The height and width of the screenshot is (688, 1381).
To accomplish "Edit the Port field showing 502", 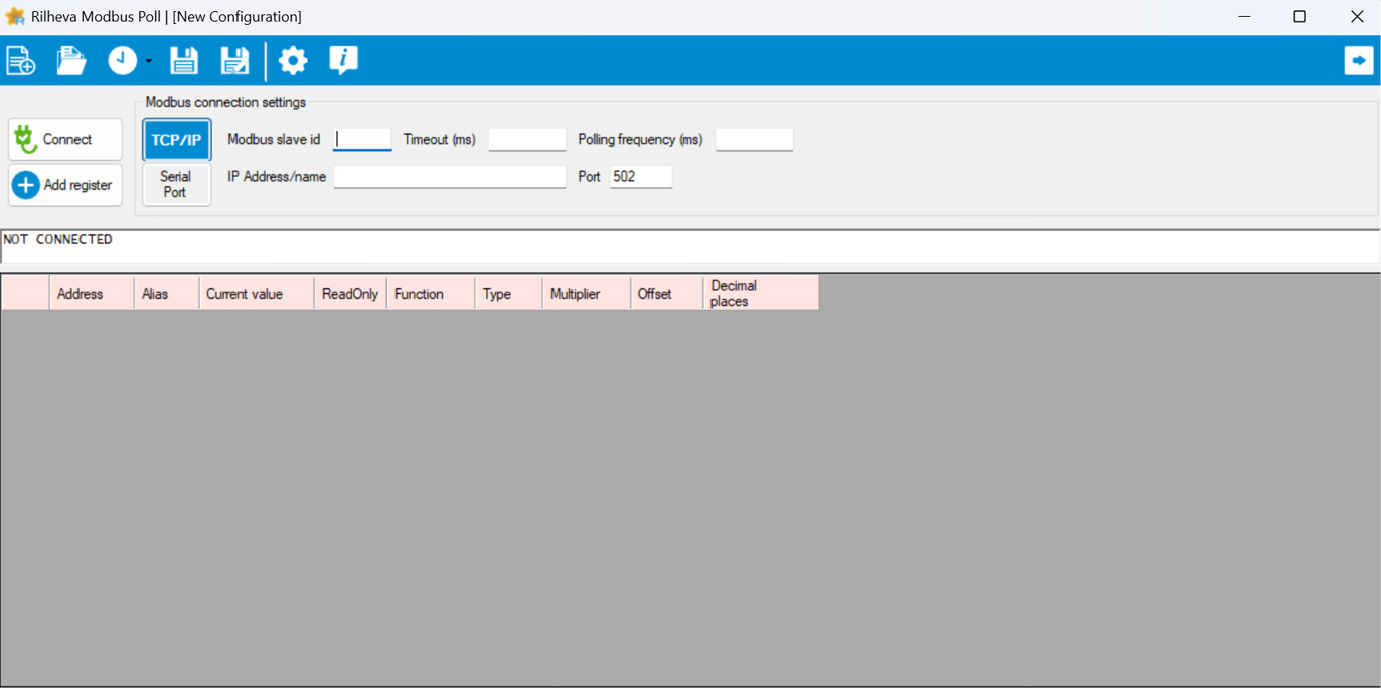I will click(641, 177).
